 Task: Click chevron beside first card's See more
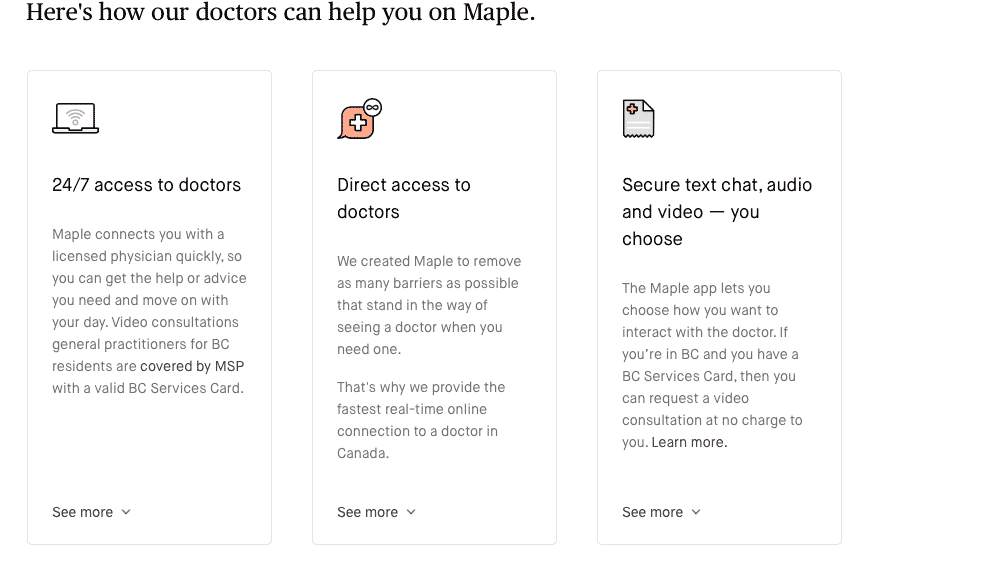(x=126, y=512)
